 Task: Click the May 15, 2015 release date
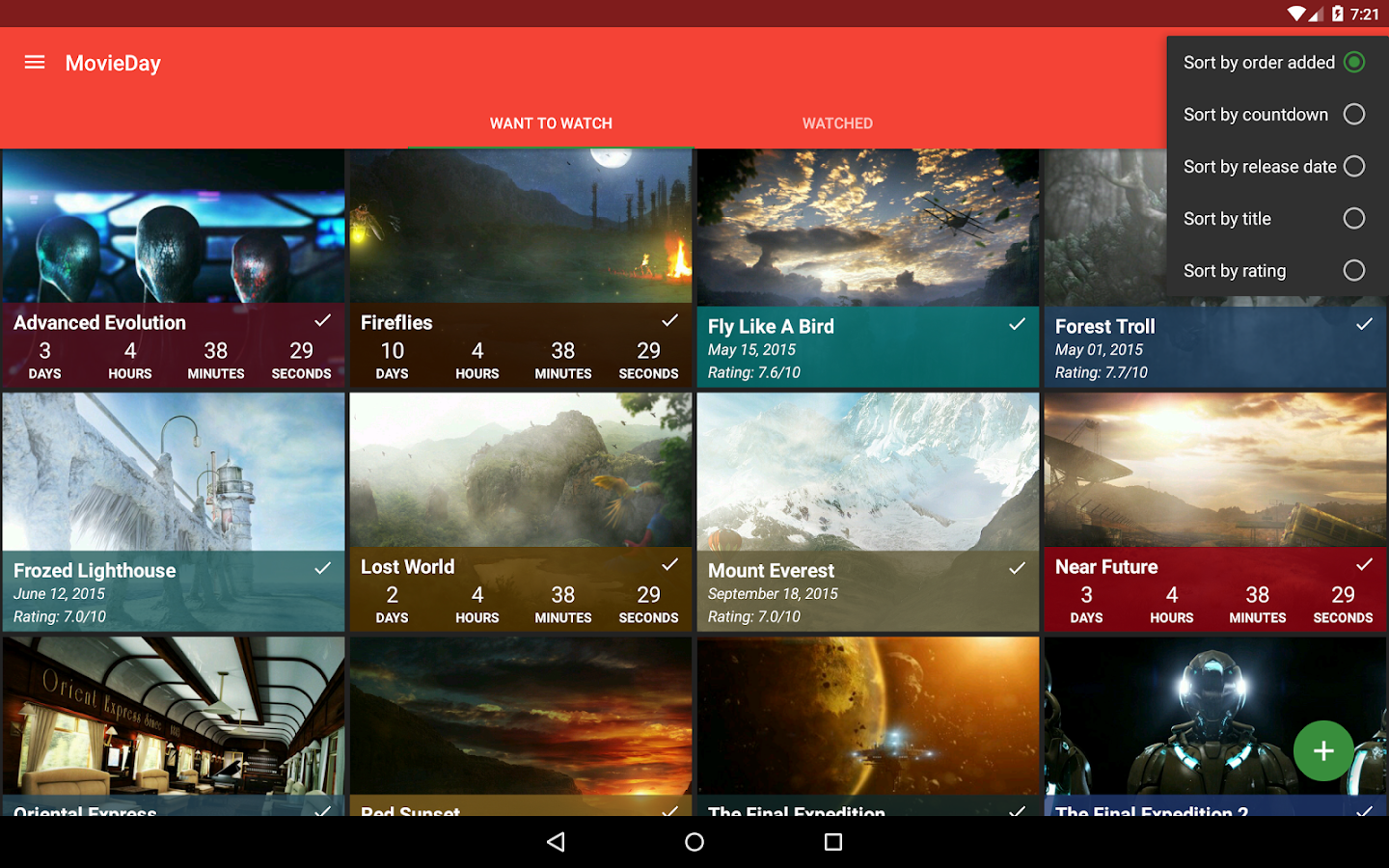(x=751, y=350)
